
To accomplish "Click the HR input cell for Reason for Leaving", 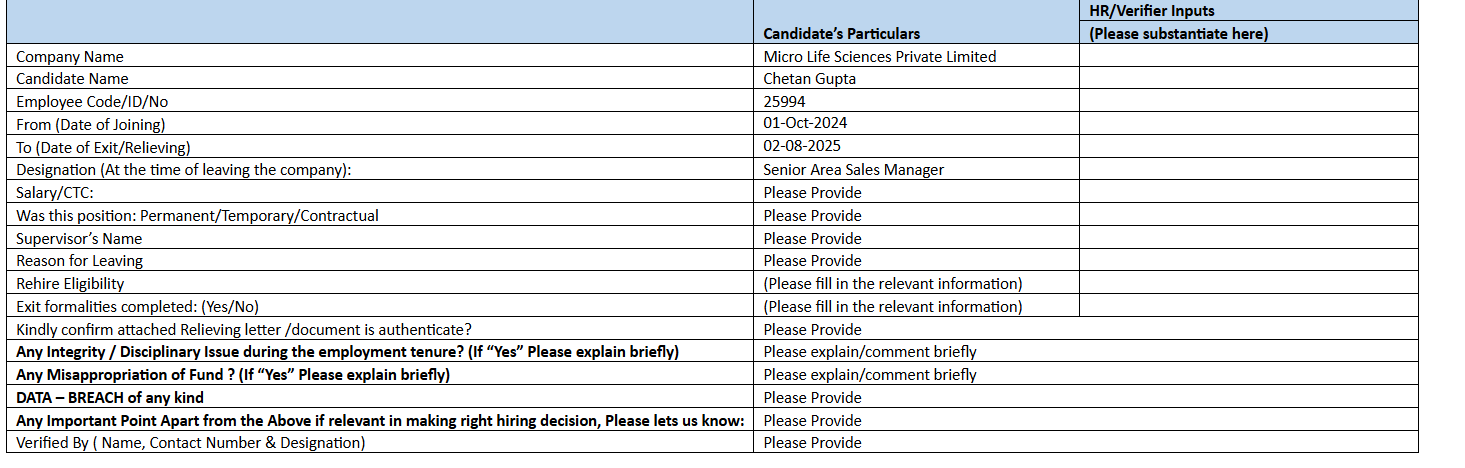I will 1248,261.
